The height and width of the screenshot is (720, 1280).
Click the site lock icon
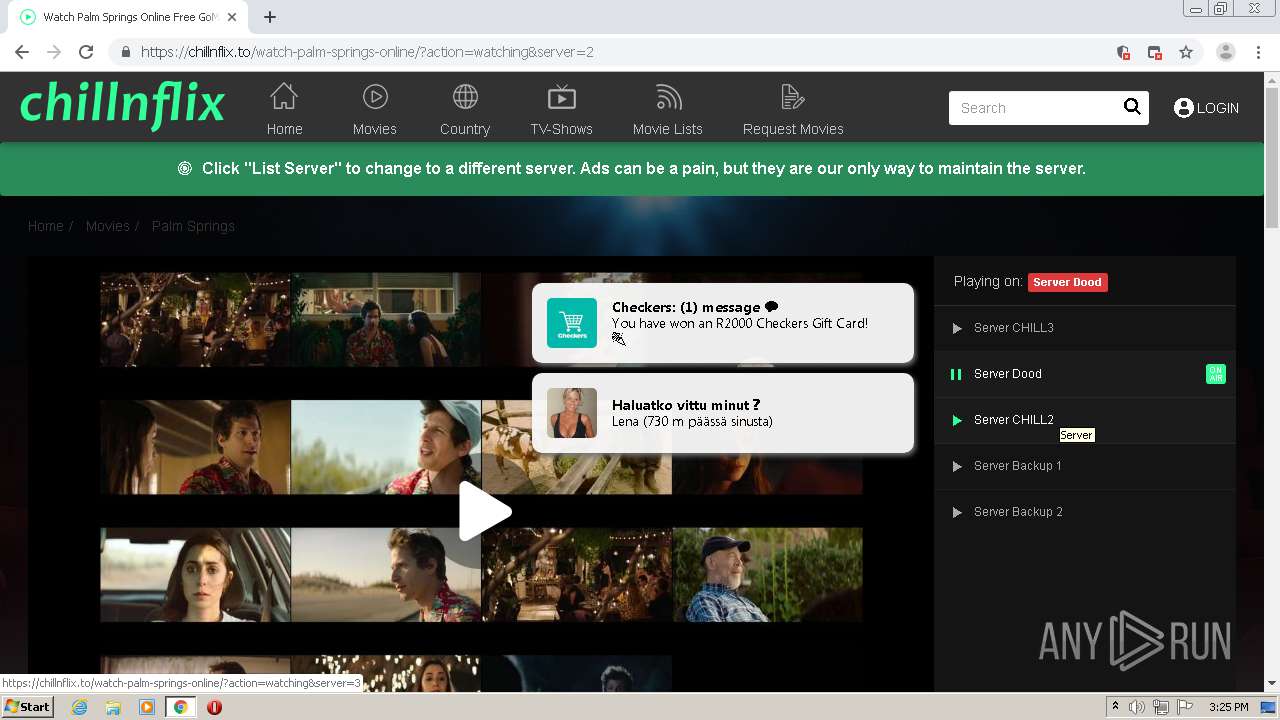point(125,52)
